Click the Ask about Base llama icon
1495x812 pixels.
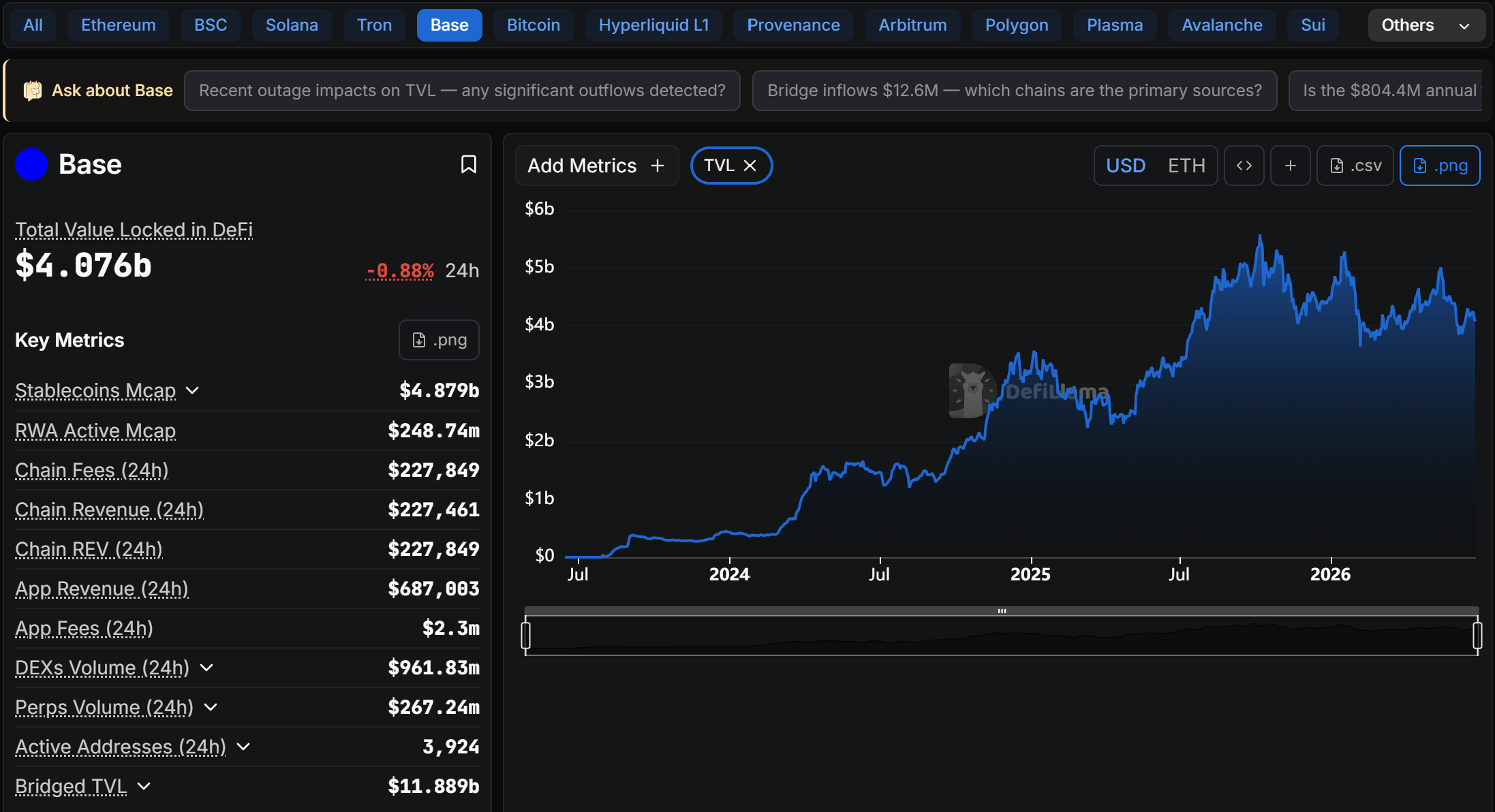pyautogui.click(x=32, y=91)
